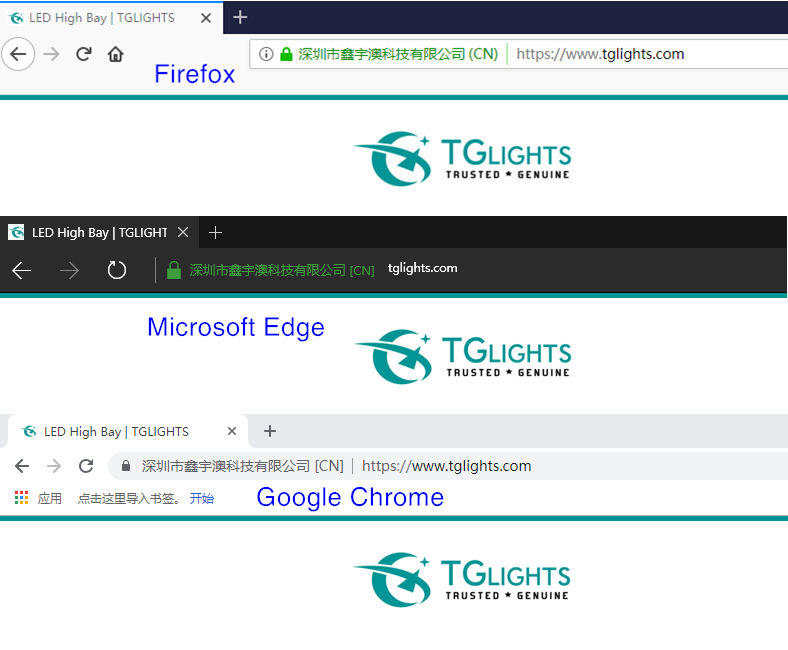788x650 pixels.
Task: Select Edge LED High Bay tab
Action: pos(100,232)
